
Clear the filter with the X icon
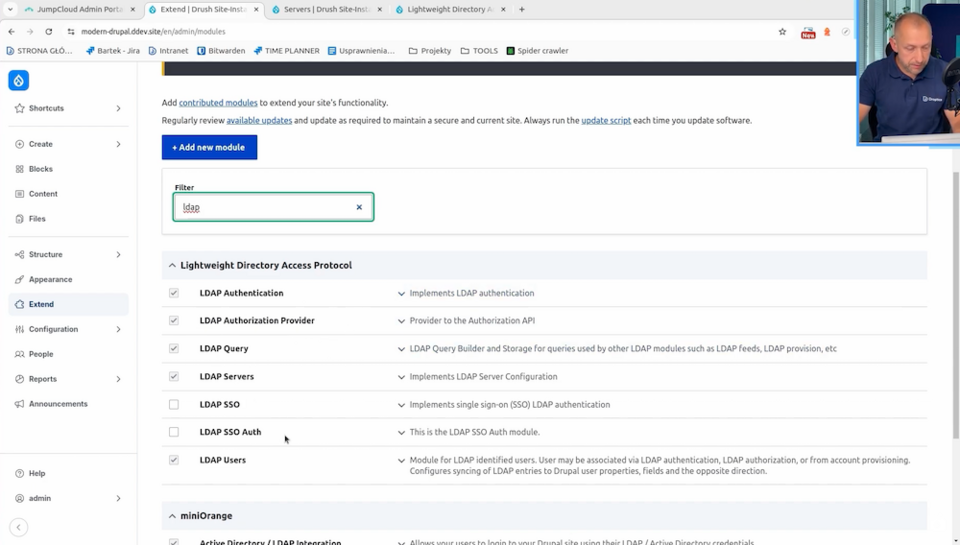tap(359, 207)
